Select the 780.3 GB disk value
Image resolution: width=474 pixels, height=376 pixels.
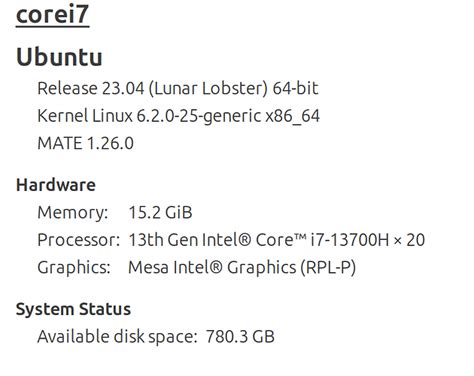[240, 336]
